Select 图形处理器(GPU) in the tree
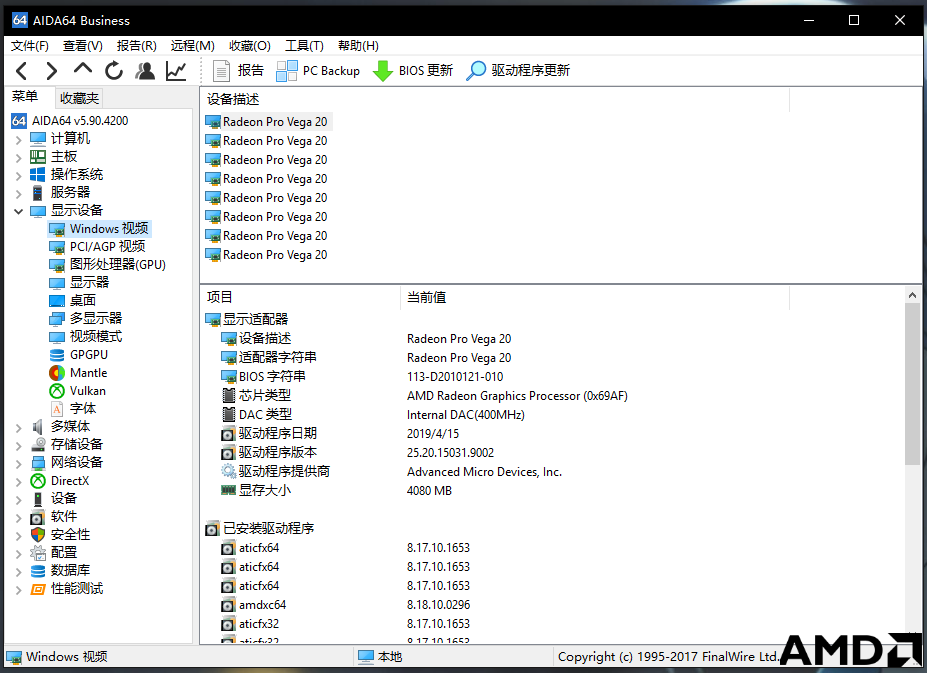927x673 pixels. [108, 264]
